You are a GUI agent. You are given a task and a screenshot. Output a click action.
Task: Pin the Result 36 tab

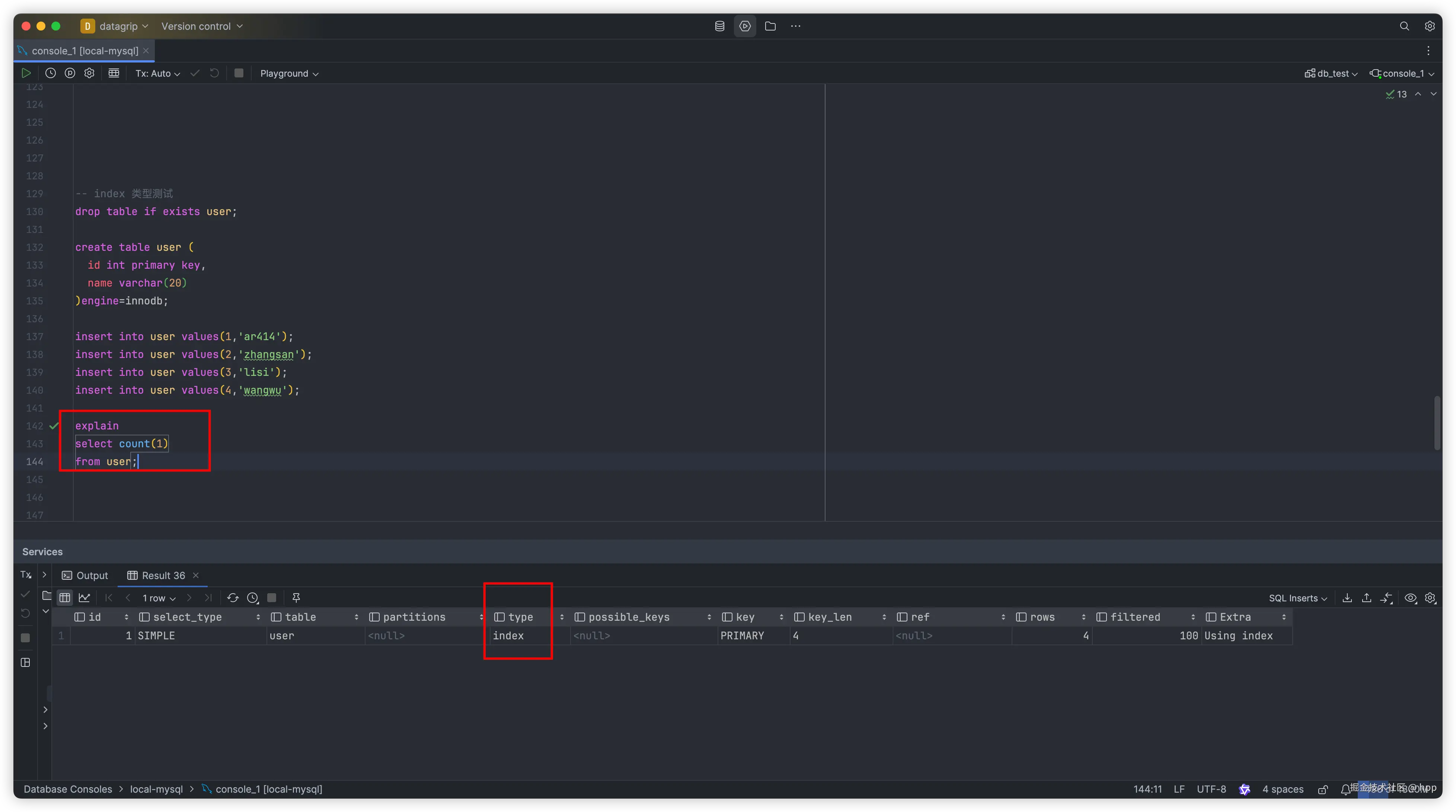(296, 598)
